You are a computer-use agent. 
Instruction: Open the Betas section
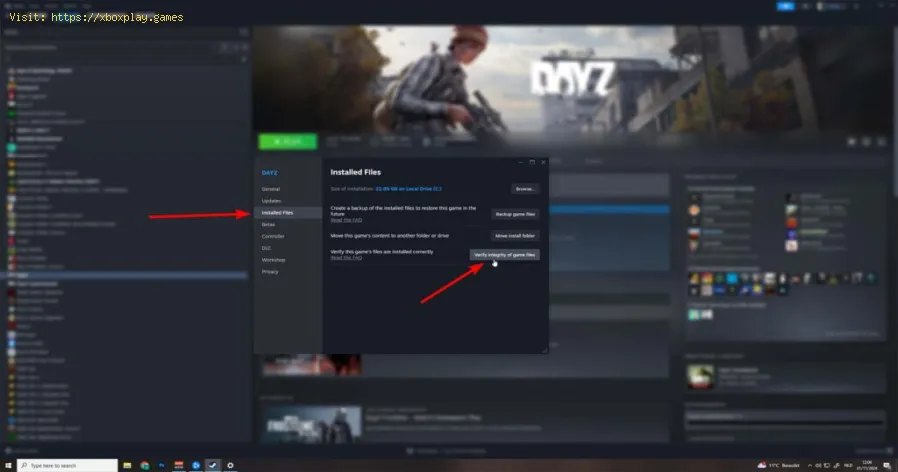pyautogui.click(x=268, y=224)
